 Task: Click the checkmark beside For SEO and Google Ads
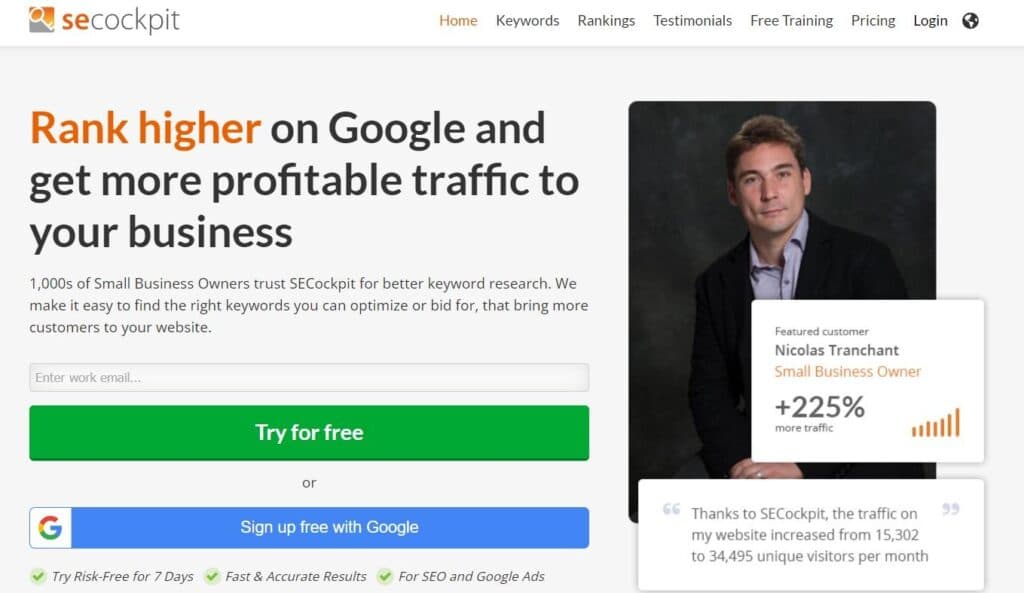pos(384,577)
